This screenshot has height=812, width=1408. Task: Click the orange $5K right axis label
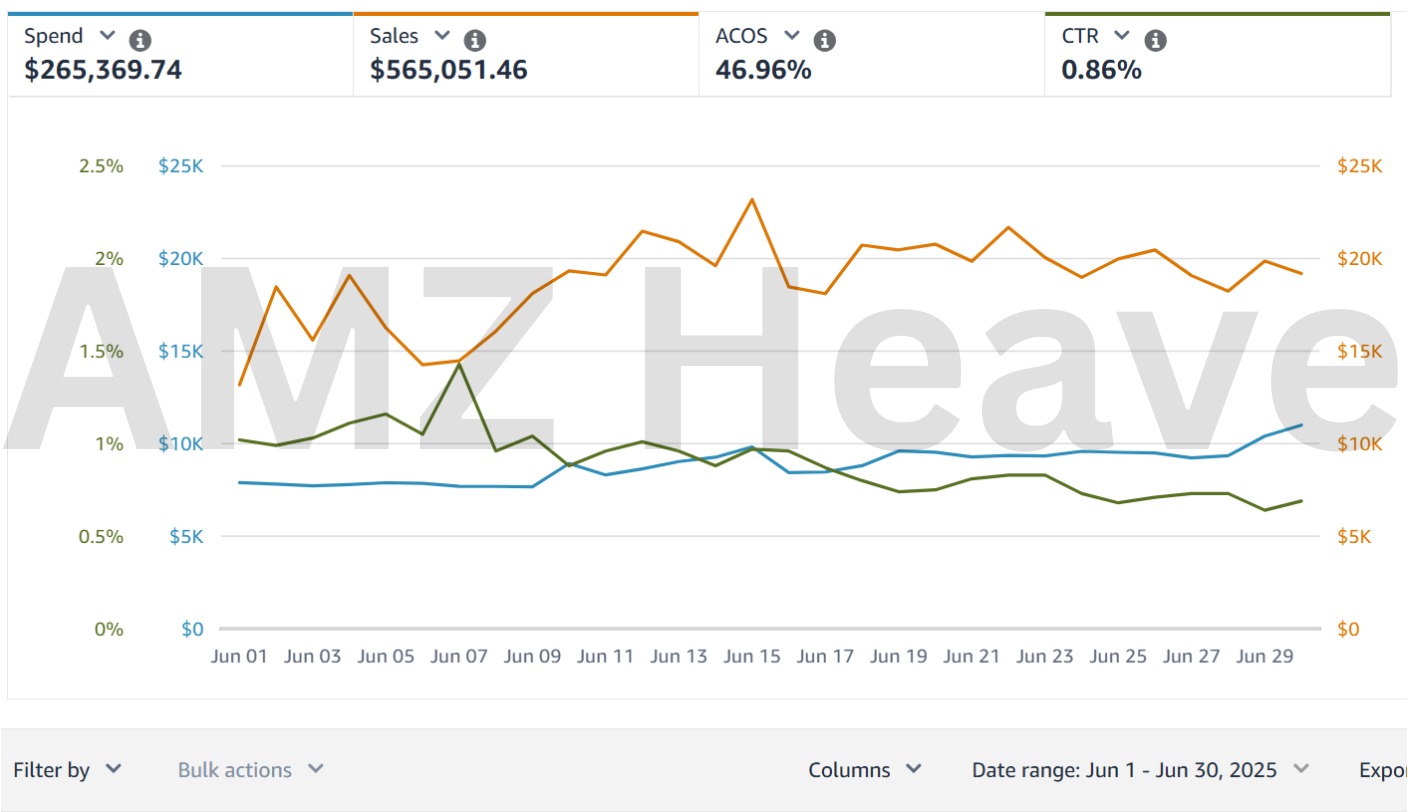pyautogui.click(x=1354, y=537)
